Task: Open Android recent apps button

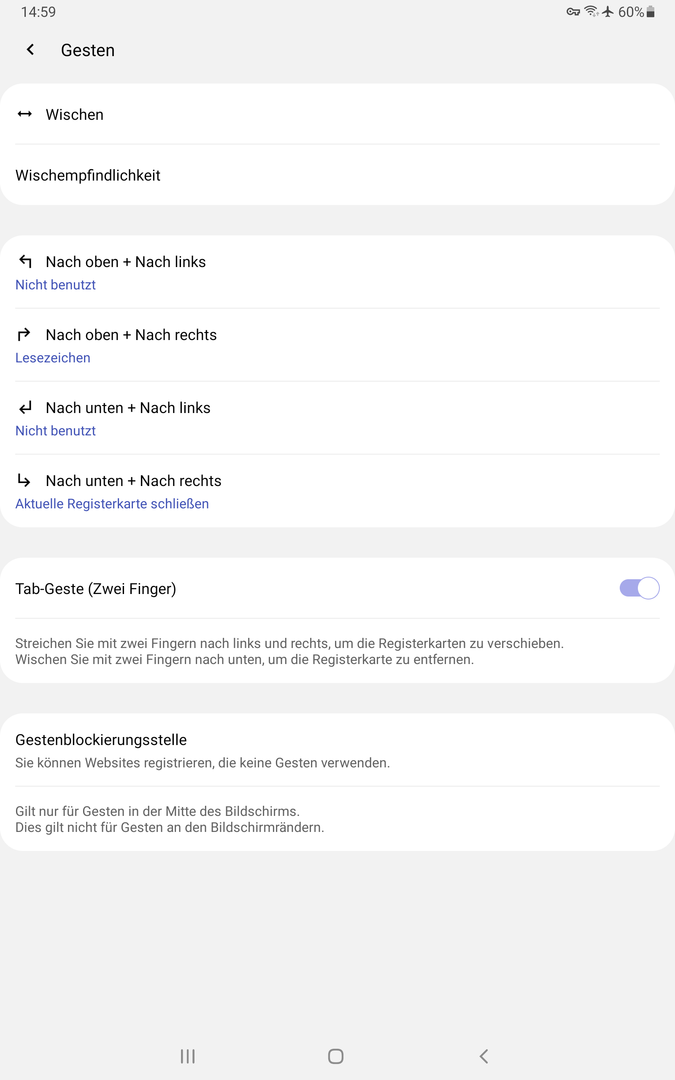Action: pyautogui.click(x=187, y=1056)
